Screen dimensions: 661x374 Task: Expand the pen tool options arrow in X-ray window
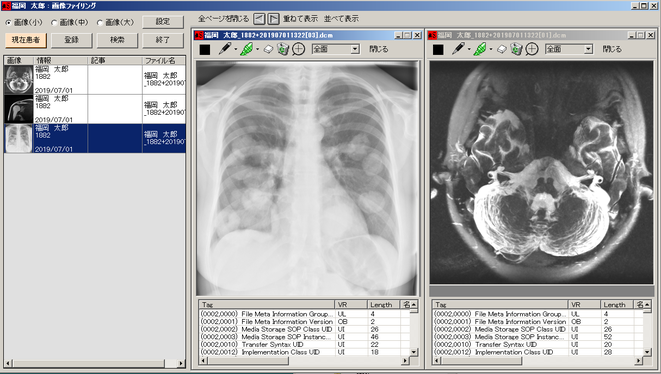pyautogui.click(x=235, y=49)
